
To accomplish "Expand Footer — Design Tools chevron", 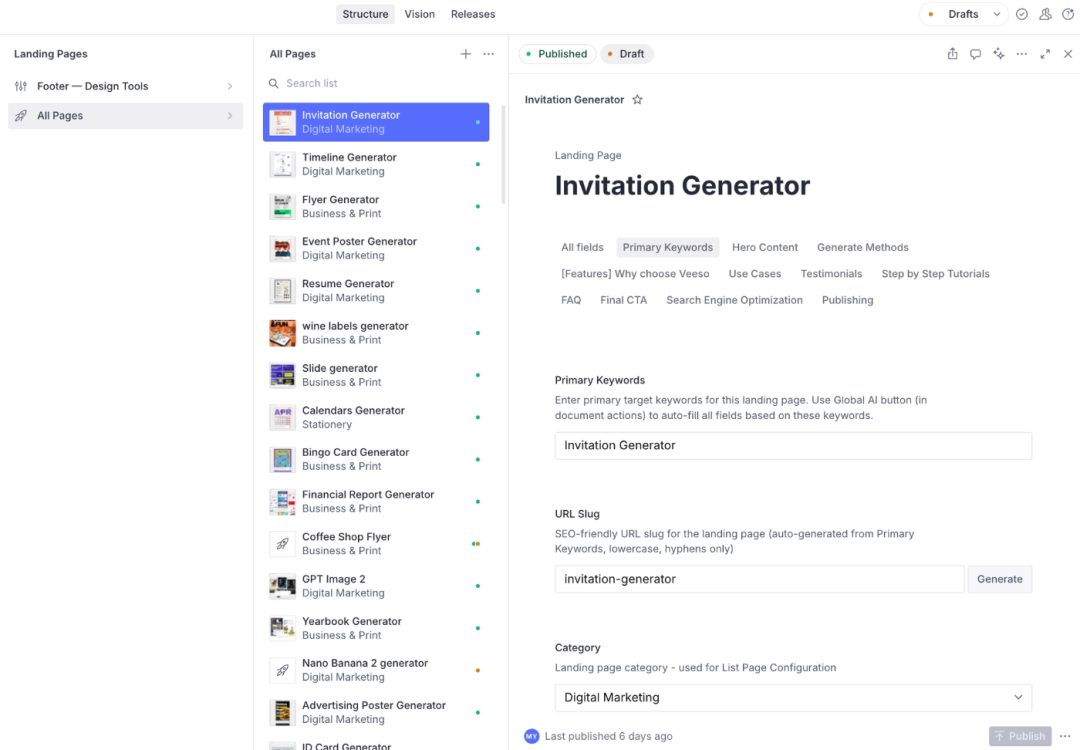I will click(230, 86).
